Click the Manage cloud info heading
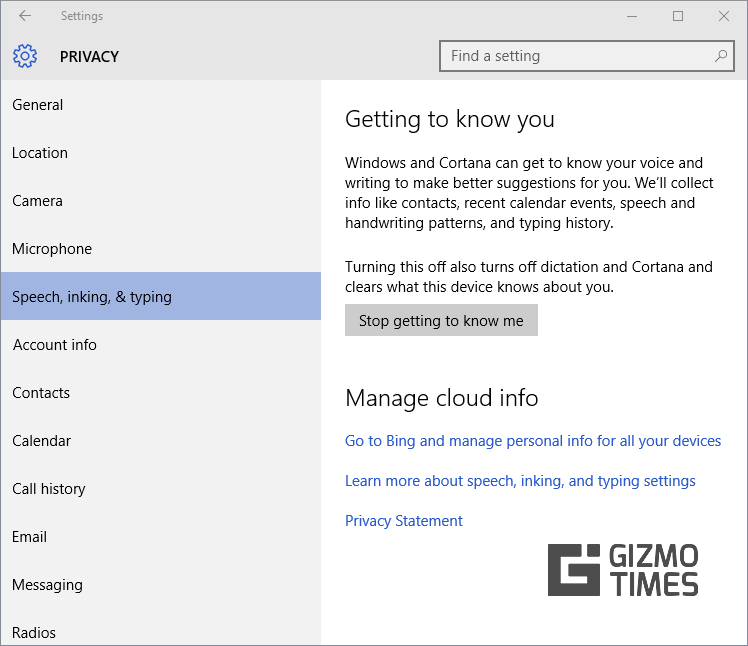748x646 pixels. pos(442,398)
